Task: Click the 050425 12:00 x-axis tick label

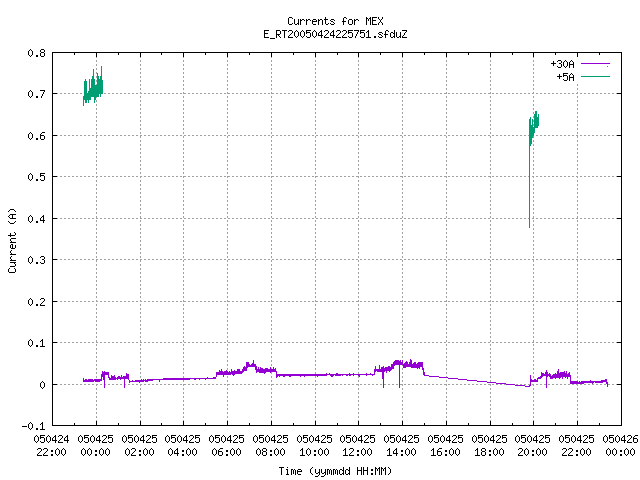Action: click(x=358, y=446)
